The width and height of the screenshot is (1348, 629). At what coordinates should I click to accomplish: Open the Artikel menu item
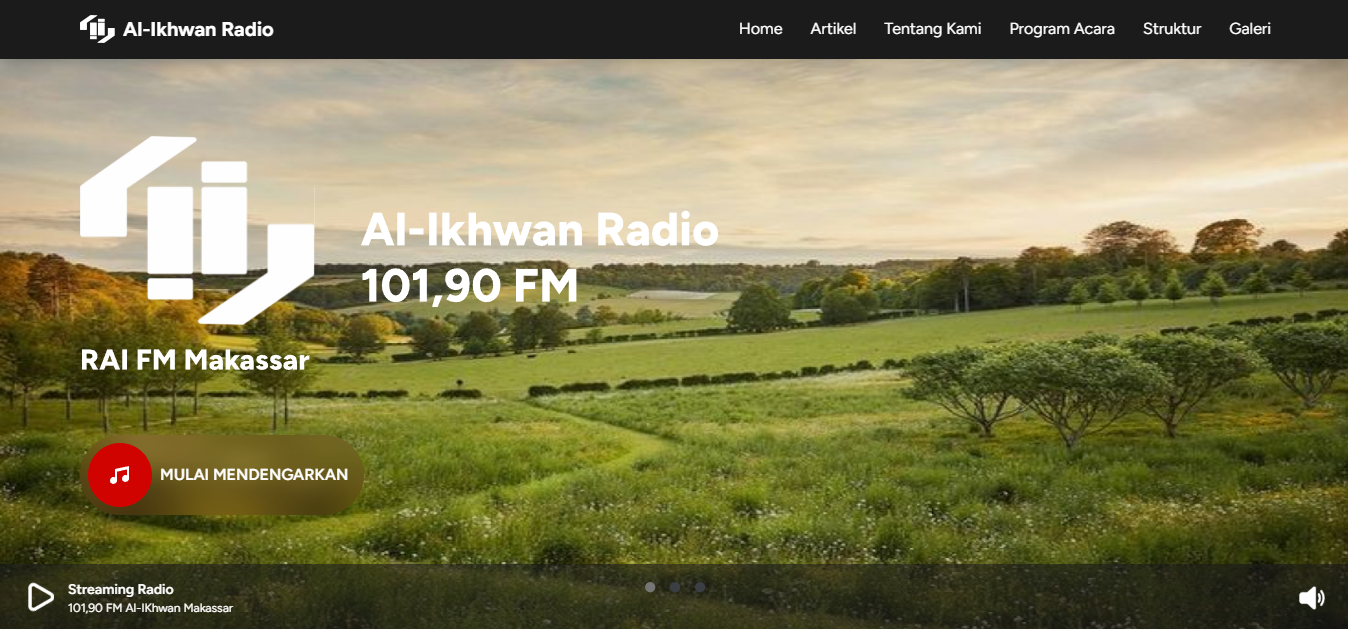click(x=833, y=29)
